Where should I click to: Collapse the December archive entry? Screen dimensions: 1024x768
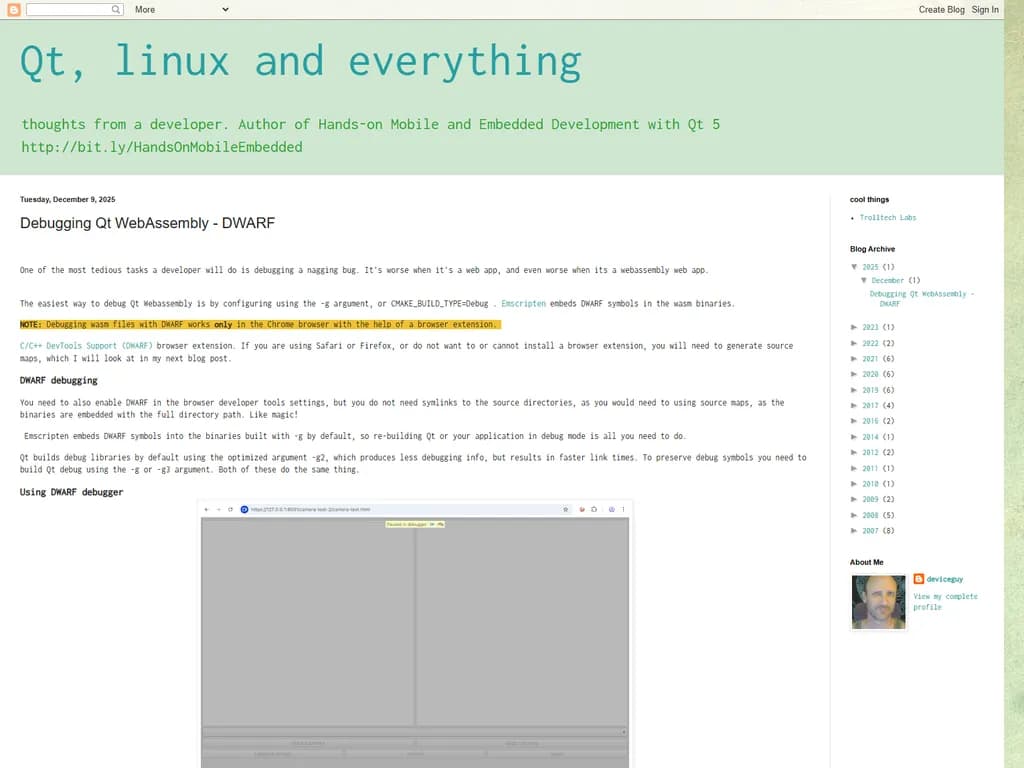coord(864,280)
